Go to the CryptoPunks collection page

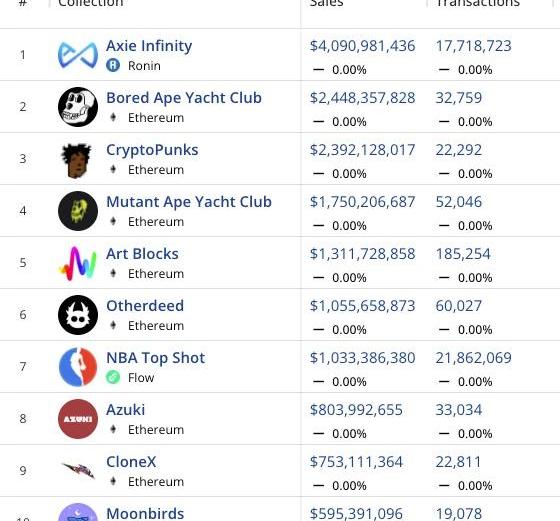[152, 150]
